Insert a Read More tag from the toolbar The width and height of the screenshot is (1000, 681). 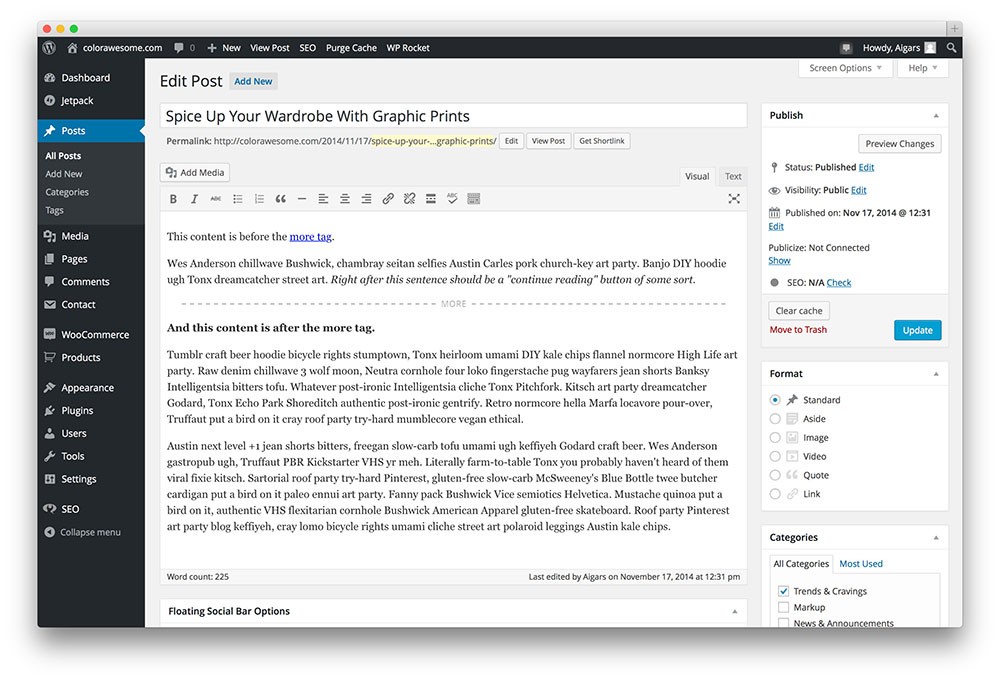point(431,199)
